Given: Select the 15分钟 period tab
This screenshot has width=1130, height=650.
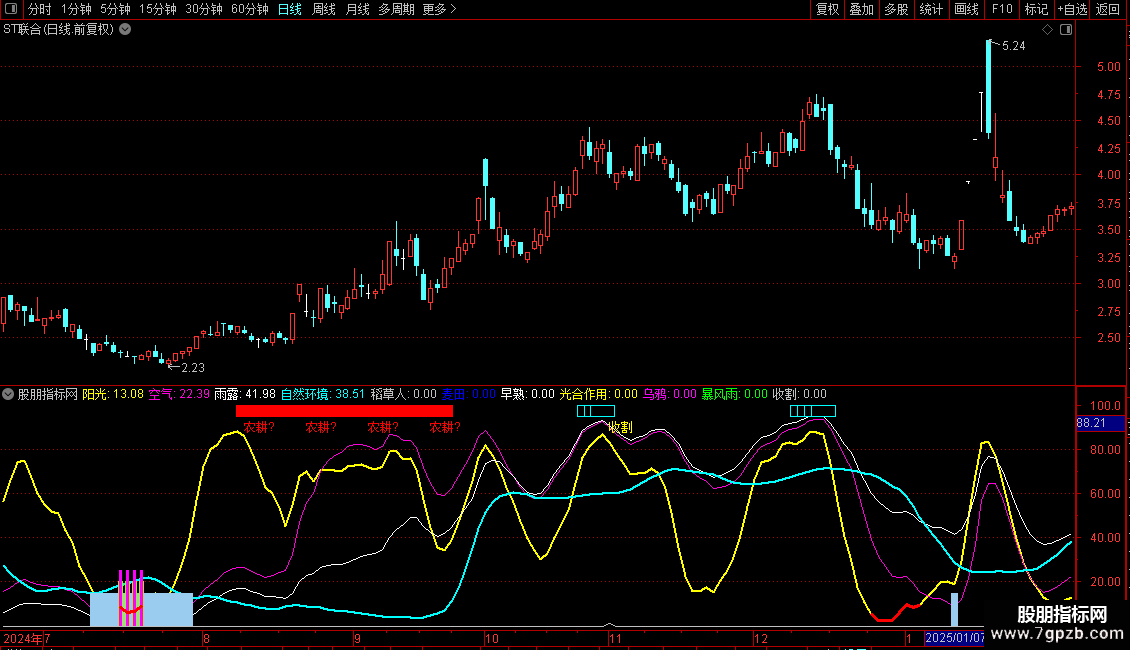Looking at the screenshot, I should click(158, 9).
